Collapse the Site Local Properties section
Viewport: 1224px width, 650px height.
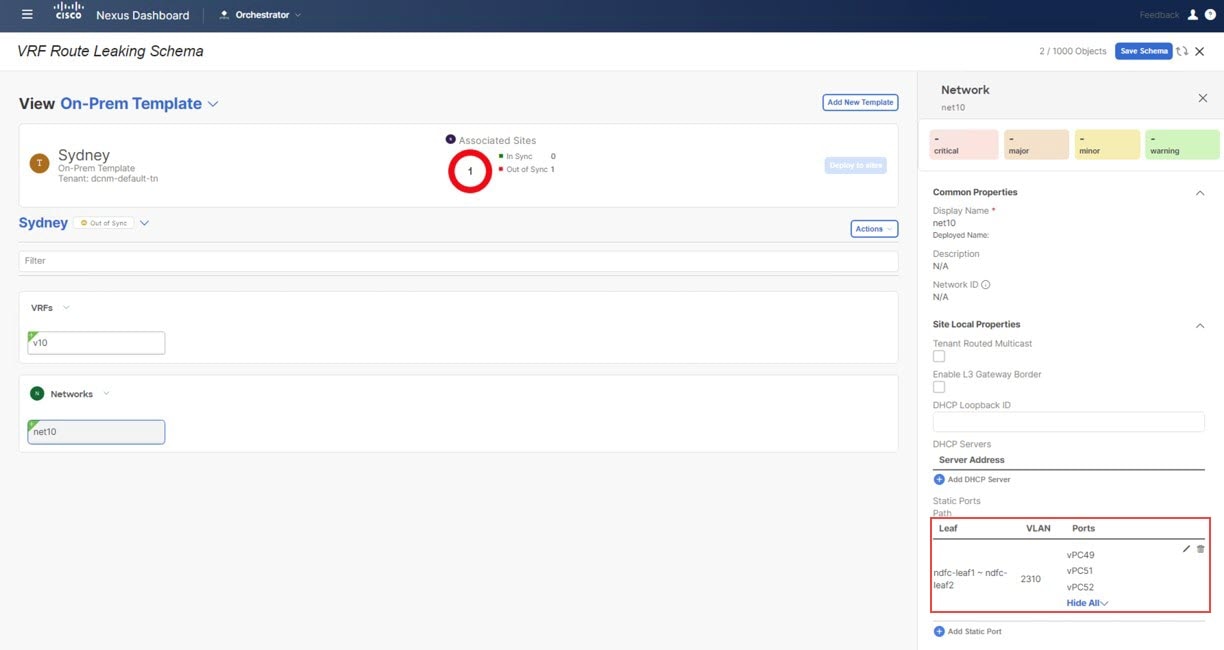click(1200, 325)
